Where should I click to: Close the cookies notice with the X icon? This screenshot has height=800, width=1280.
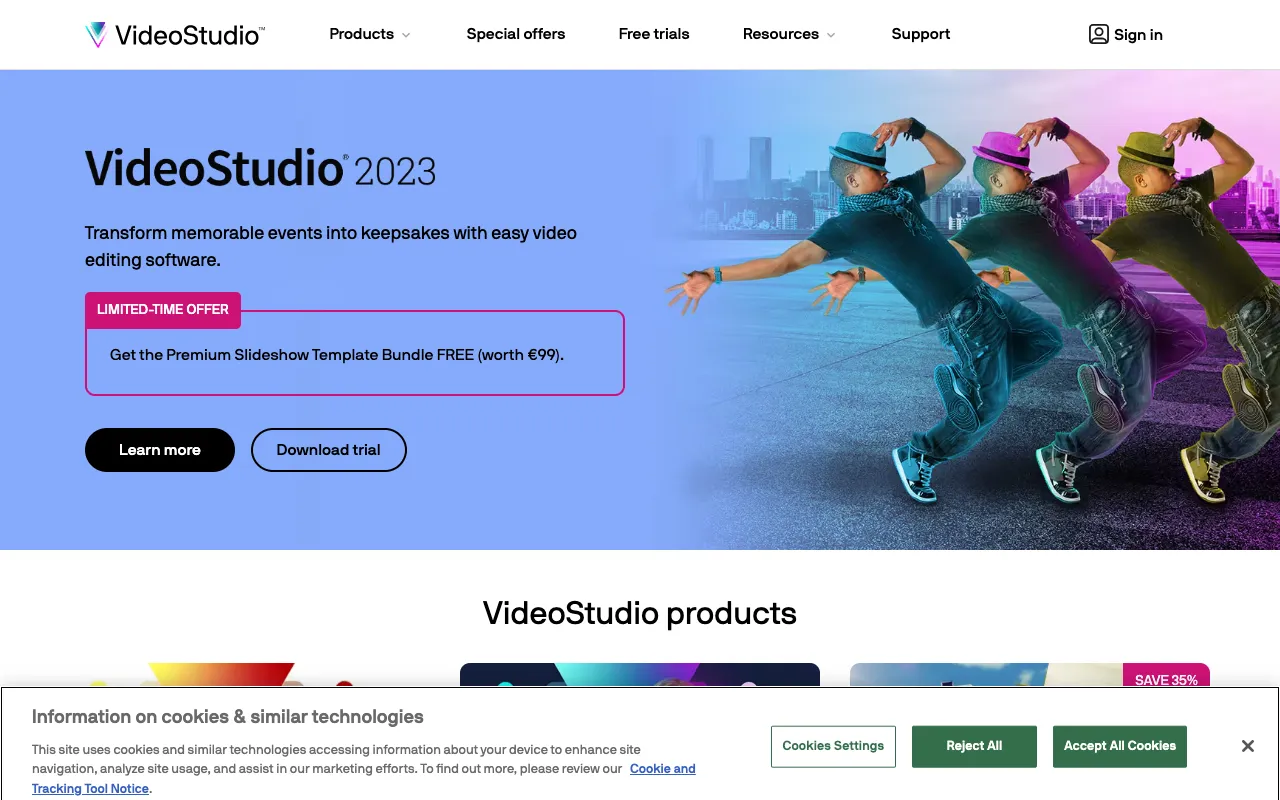(1247, 745)
